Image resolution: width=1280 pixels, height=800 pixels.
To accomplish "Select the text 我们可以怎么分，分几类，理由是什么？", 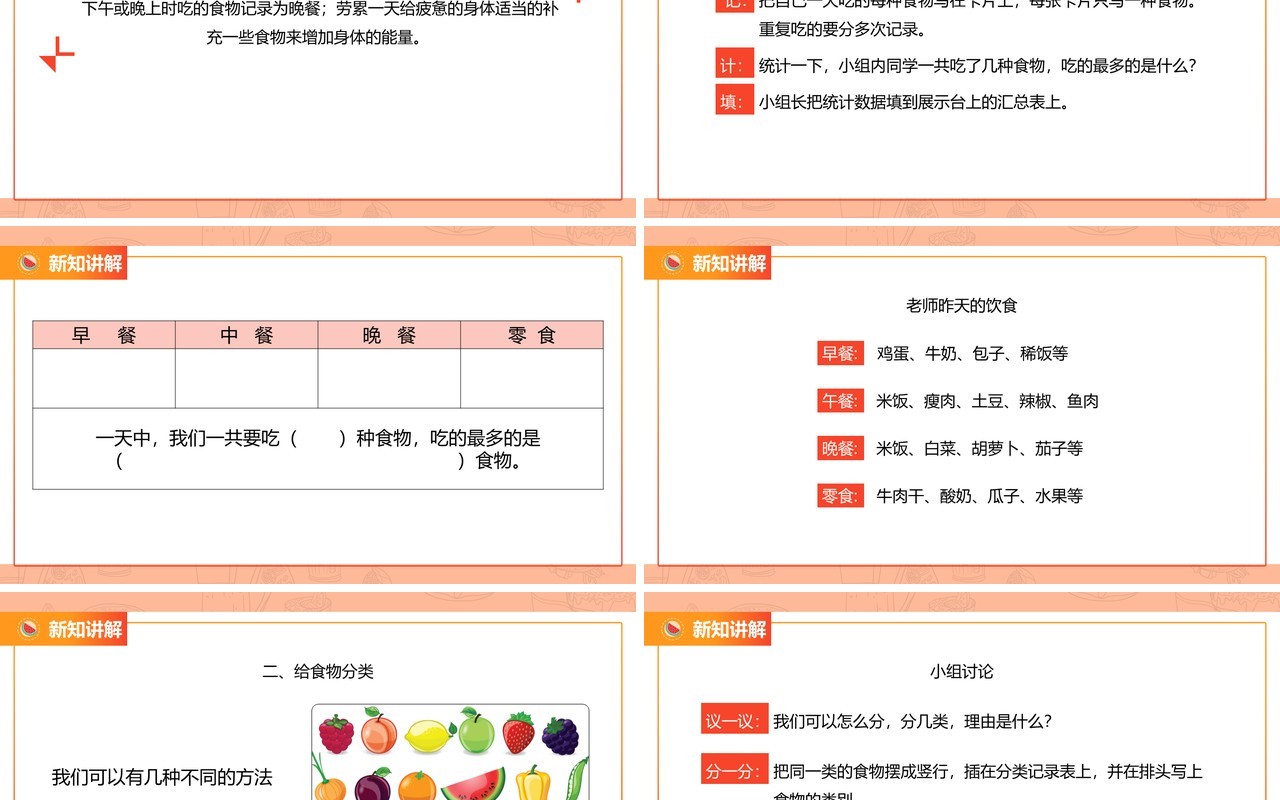I will tap(912, 721).
